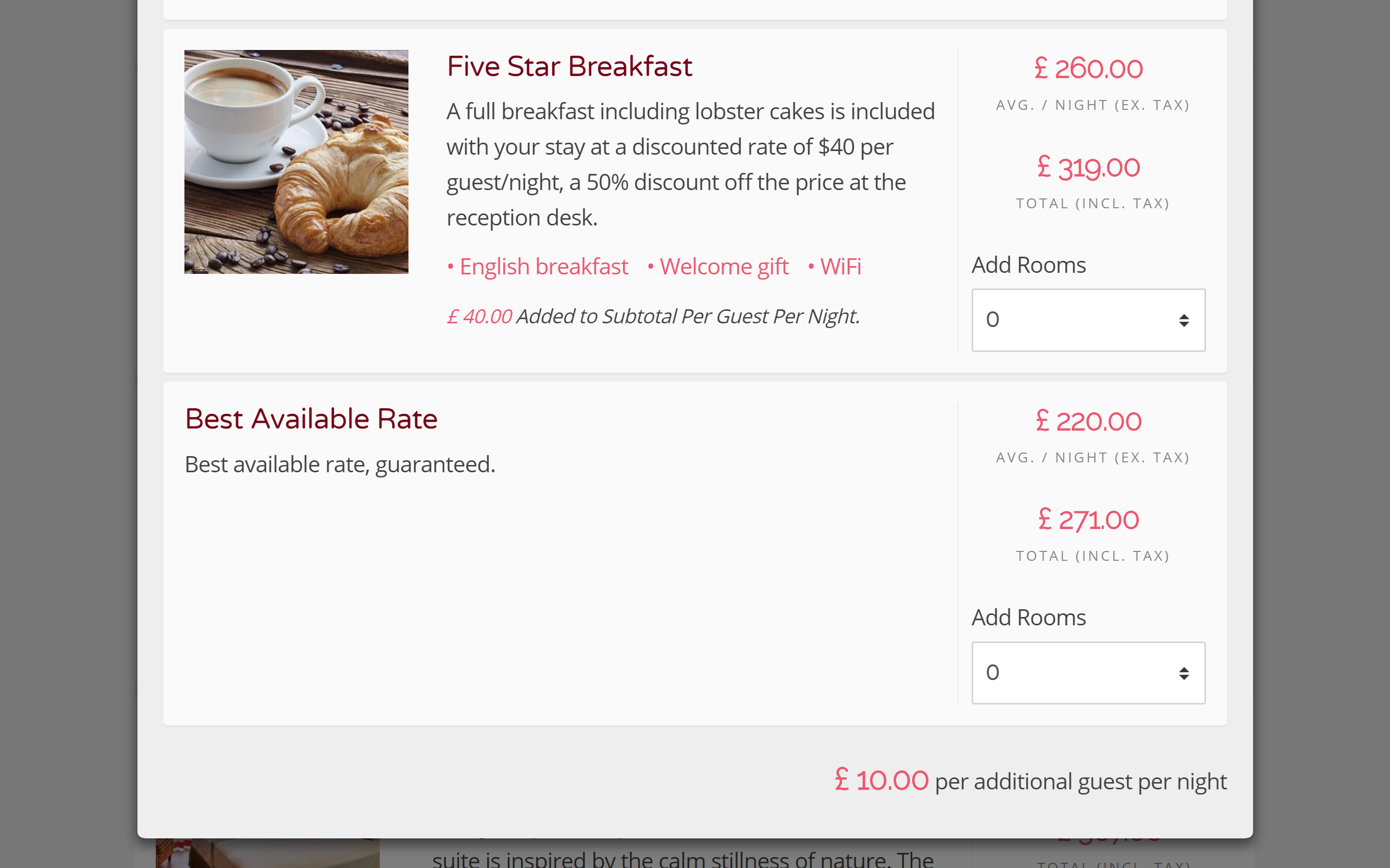Image resolution: width=1390 pixels, height=868 pixels.
Task: Click the £ 10.00 per additional guest text
Action: coord(1031,781)
